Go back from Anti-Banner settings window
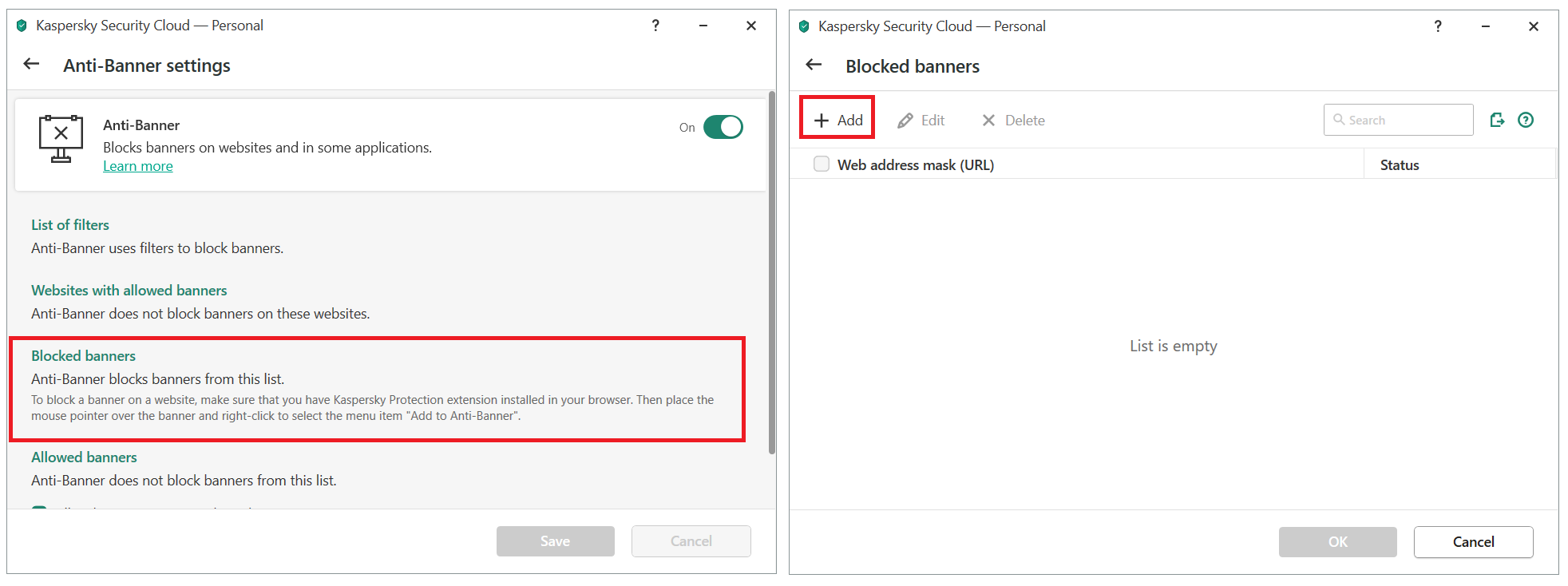1568x586 pixels. tap(31, 64)
